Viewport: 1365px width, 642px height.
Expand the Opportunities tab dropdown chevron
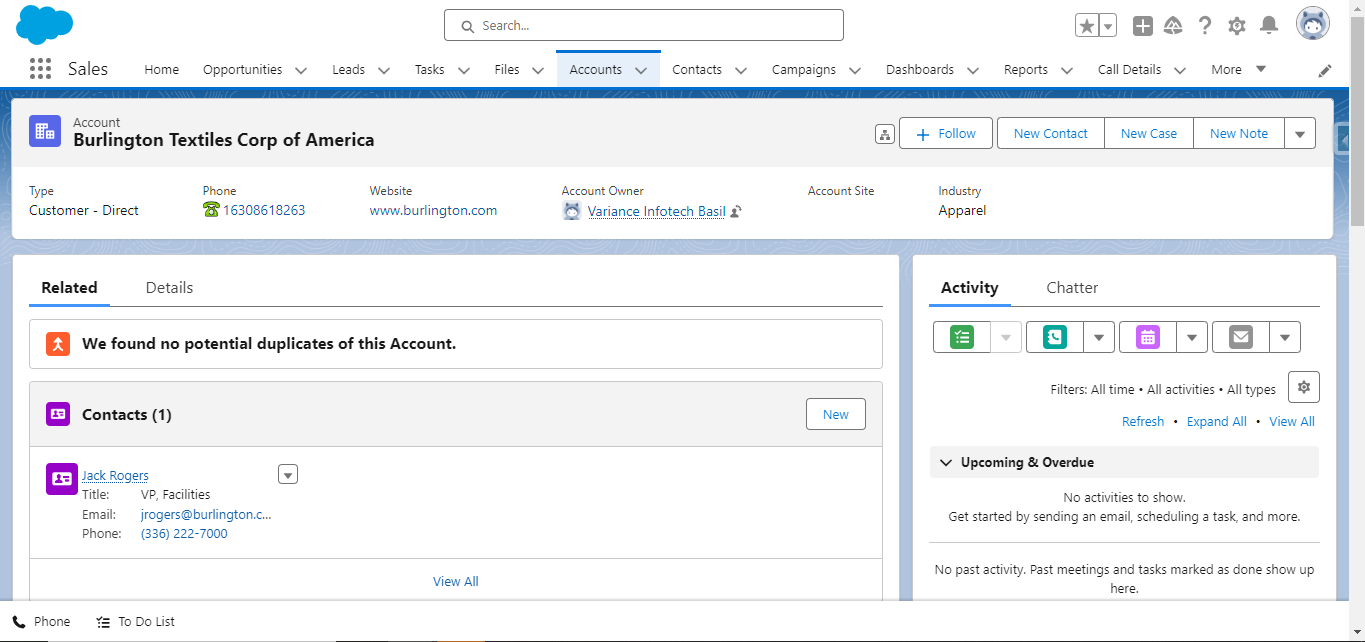[301, 70]
